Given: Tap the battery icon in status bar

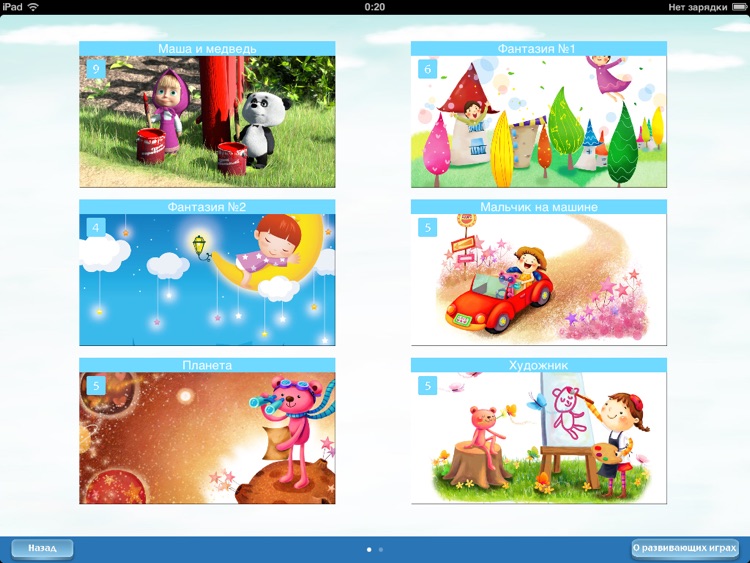Looking at the screenshot, I should point(739,7).
